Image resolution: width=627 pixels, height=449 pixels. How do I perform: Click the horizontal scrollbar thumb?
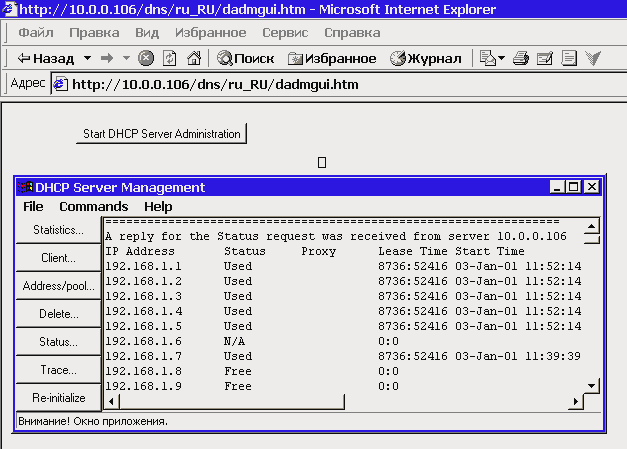tap(232, 401)
